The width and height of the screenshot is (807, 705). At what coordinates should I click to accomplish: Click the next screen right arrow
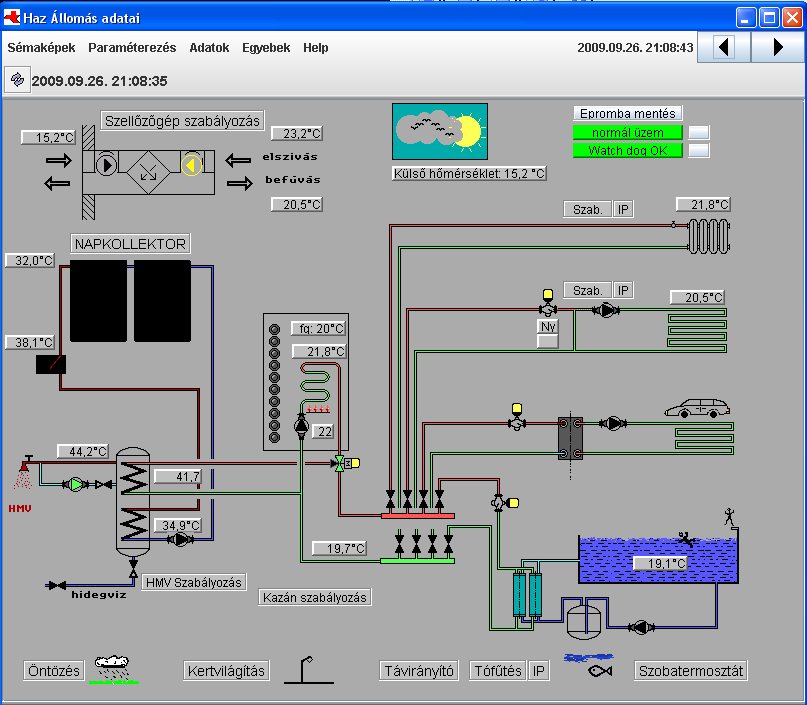[x=778, y=47]
